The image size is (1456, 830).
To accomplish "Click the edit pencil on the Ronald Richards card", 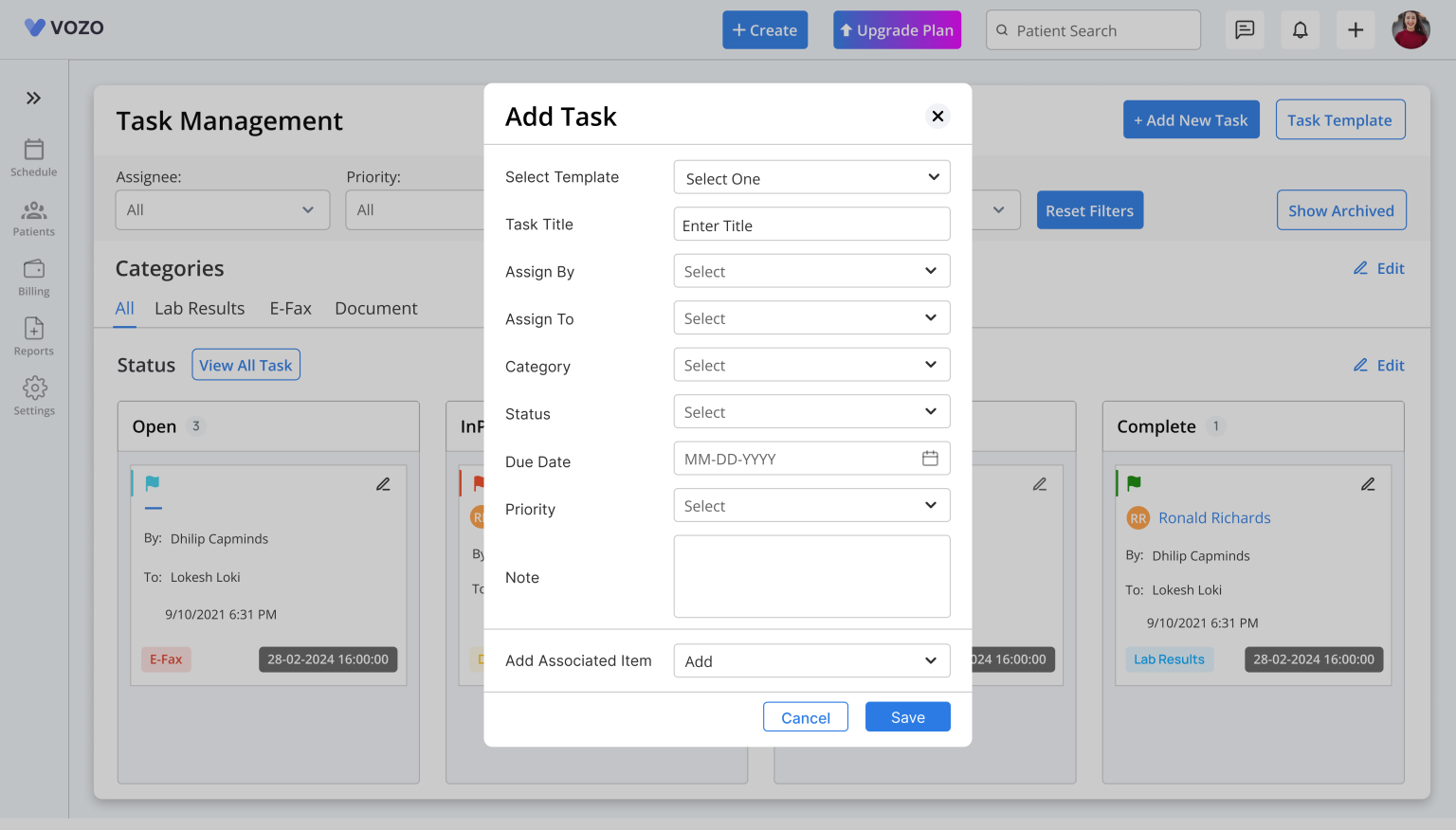I will [x=1368, y=483].
